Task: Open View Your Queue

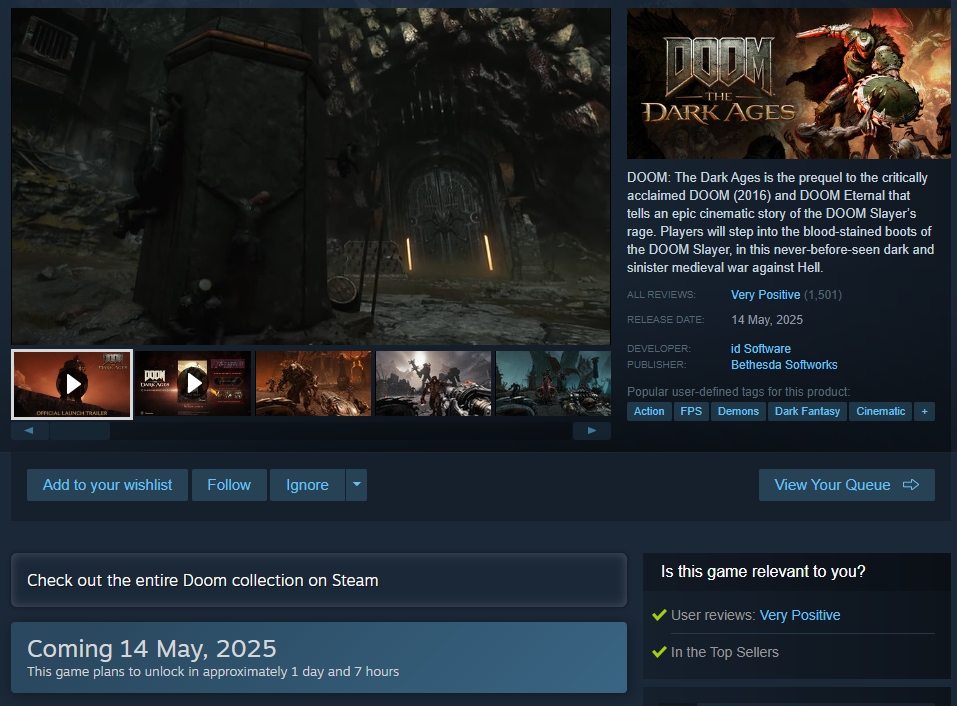Action: point(846,485)
